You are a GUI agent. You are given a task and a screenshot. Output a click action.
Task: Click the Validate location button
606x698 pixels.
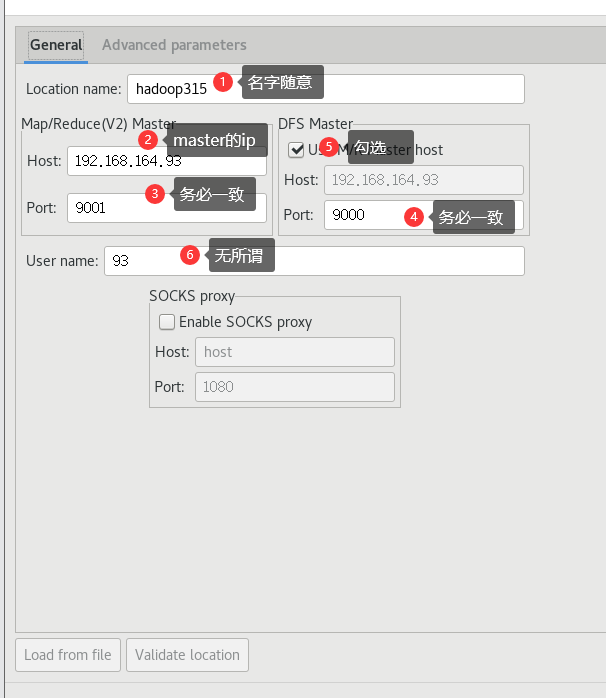click(187, 655)
